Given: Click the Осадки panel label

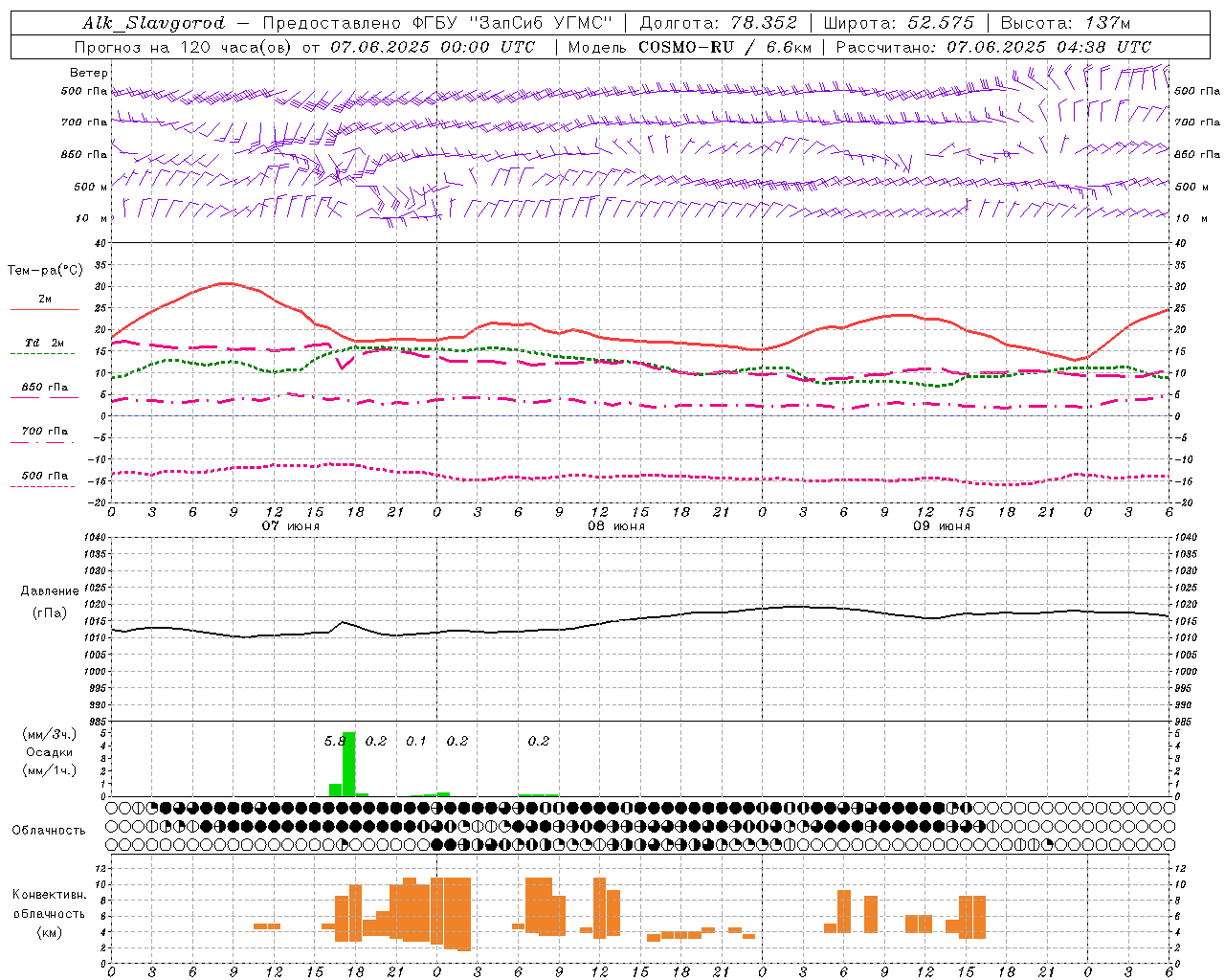Looking at the screenshot, I should coord(50,752).
